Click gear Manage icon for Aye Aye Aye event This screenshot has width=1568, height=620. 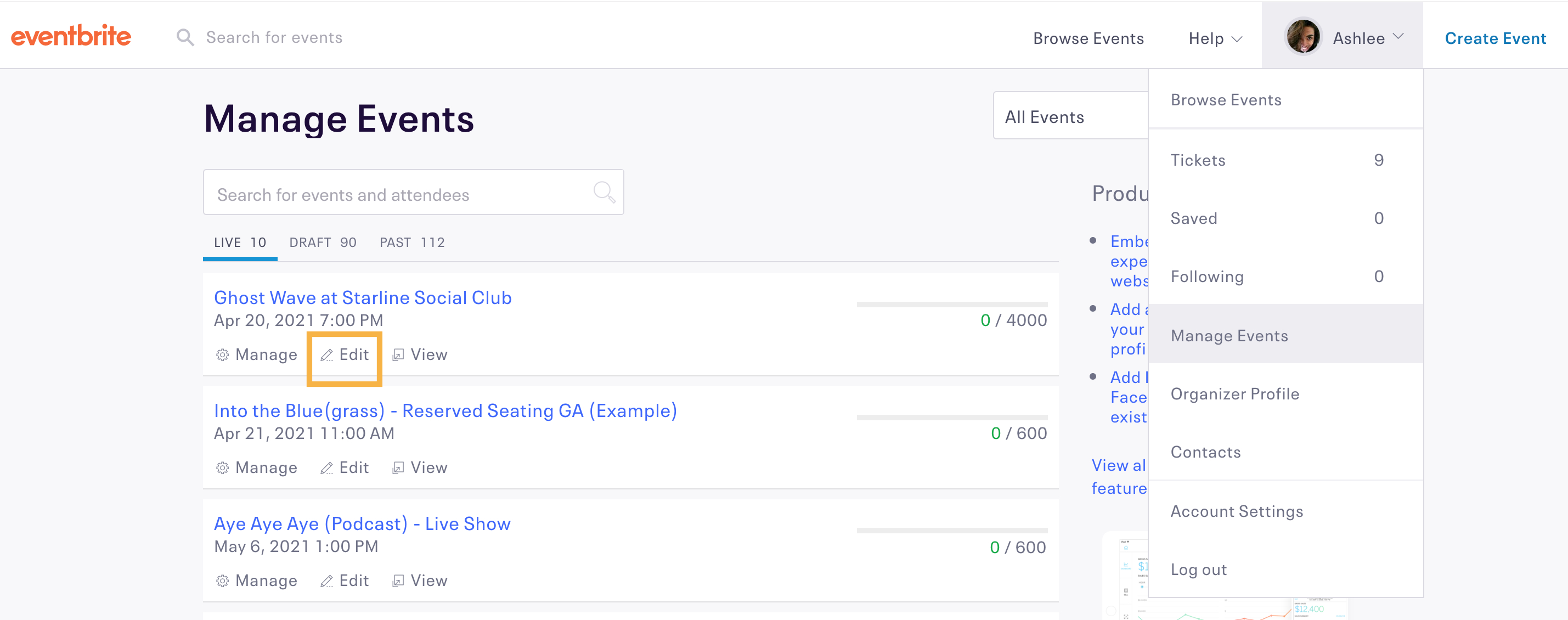click(x=223, y=581)
